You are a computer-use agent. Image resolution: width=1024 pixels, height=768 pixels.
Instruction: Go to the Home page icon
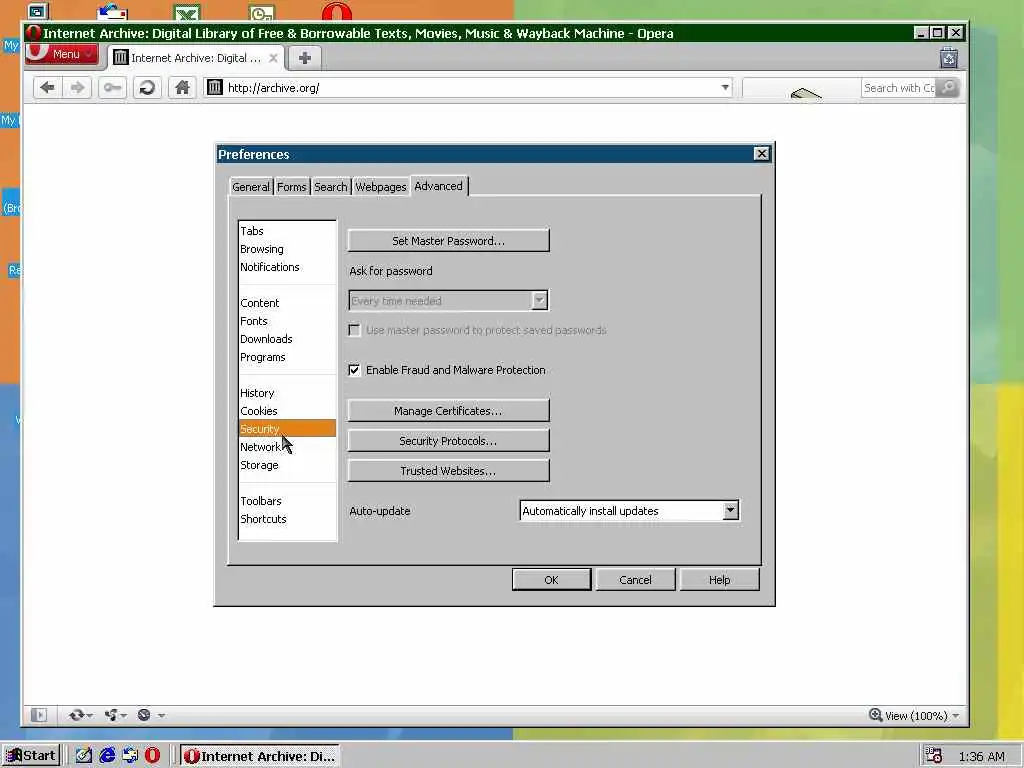[x=182, y=88]
